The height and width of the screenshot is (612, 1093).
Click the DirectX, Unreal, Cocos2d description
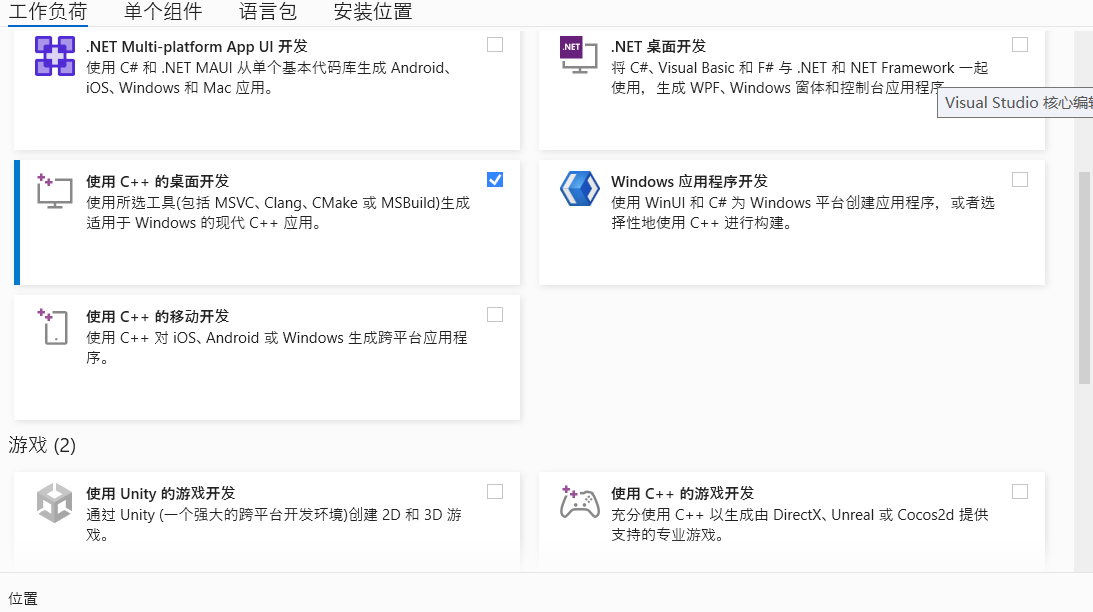800,525
